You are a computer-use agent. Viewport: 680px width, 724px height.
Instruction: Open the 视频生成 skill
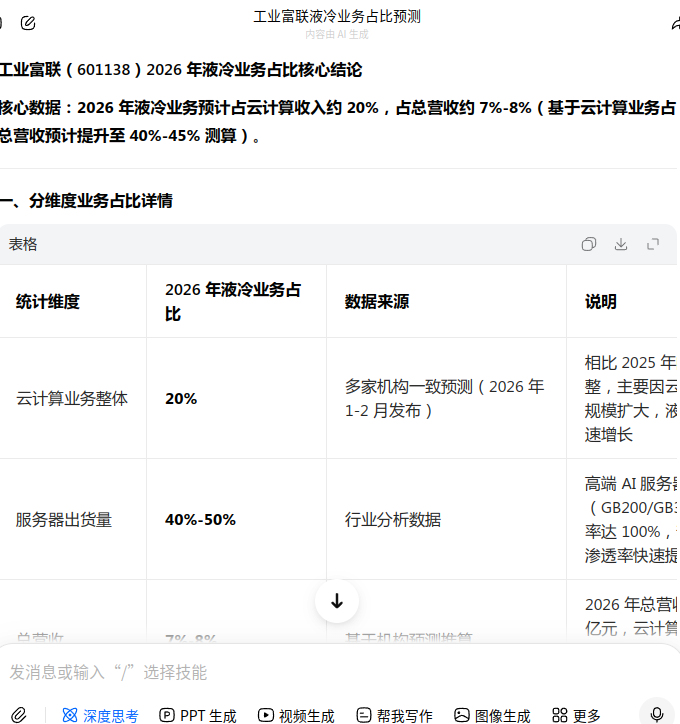tap(296, 716)
